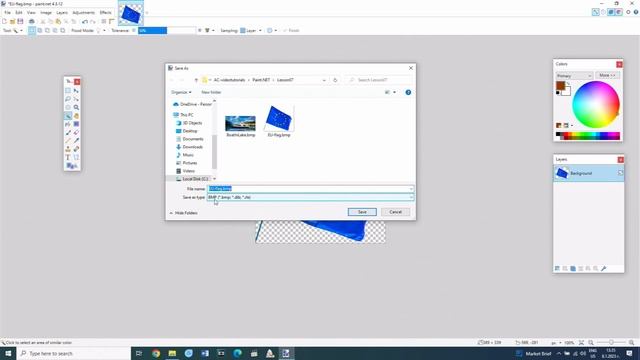Click the color wheel in Colors panel

tap(596, 104)
